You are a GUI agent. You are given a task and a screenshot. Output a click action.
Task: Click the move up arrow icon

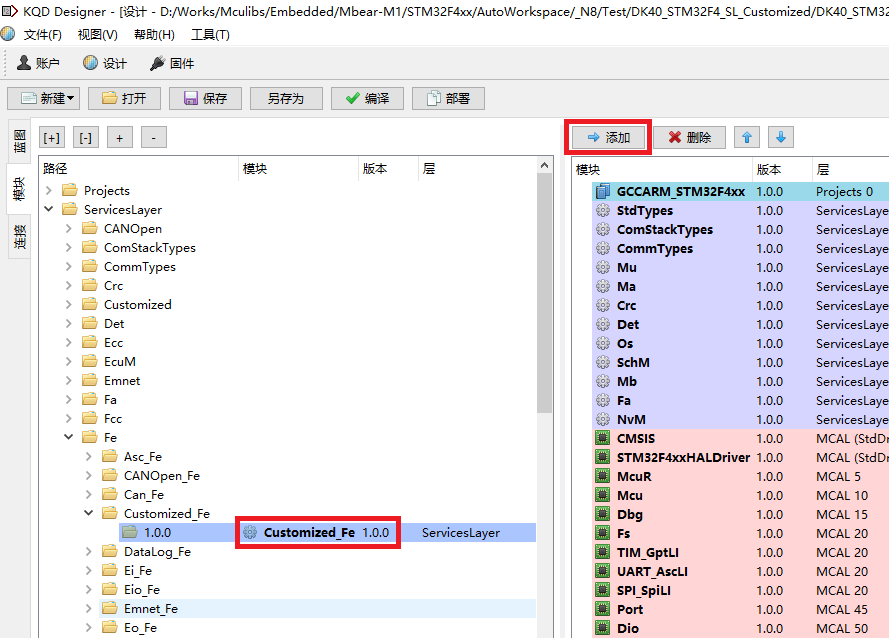click(746, 137)
